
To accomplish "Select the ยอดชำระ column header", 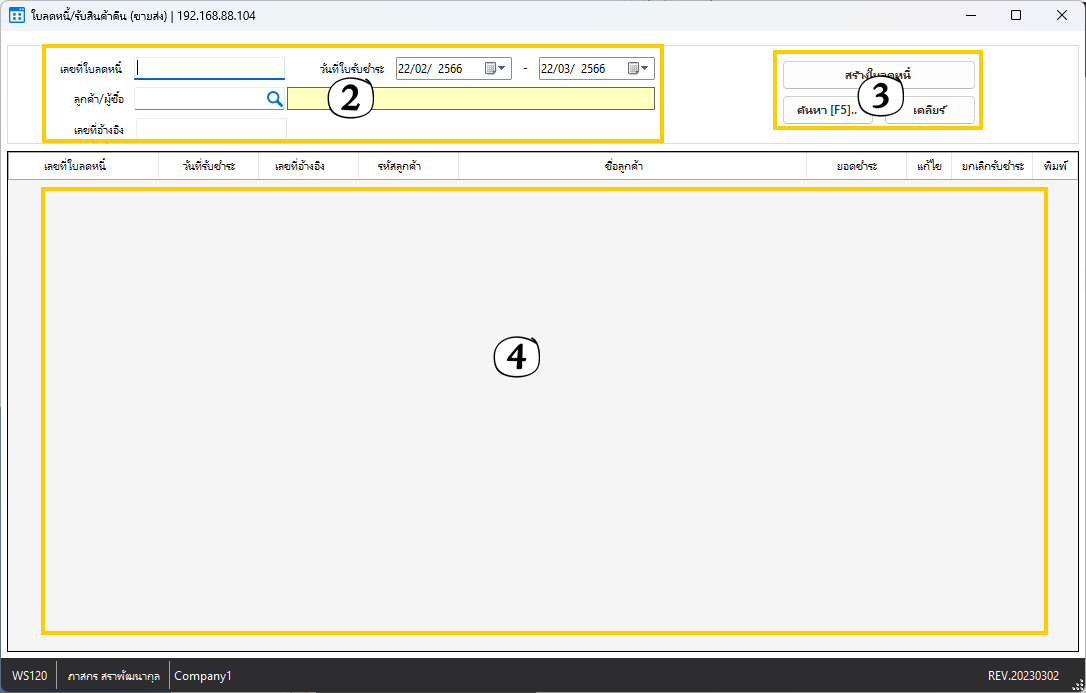I will click(x=857, y=166).
